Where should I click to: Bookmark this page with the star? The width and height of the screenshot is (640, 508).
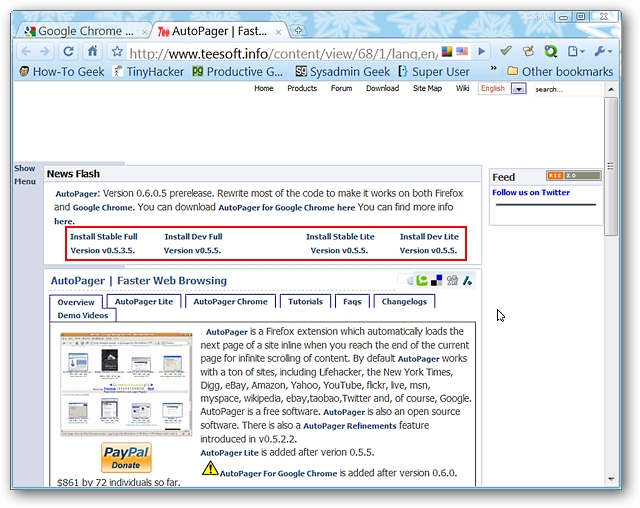pos(117,51)
